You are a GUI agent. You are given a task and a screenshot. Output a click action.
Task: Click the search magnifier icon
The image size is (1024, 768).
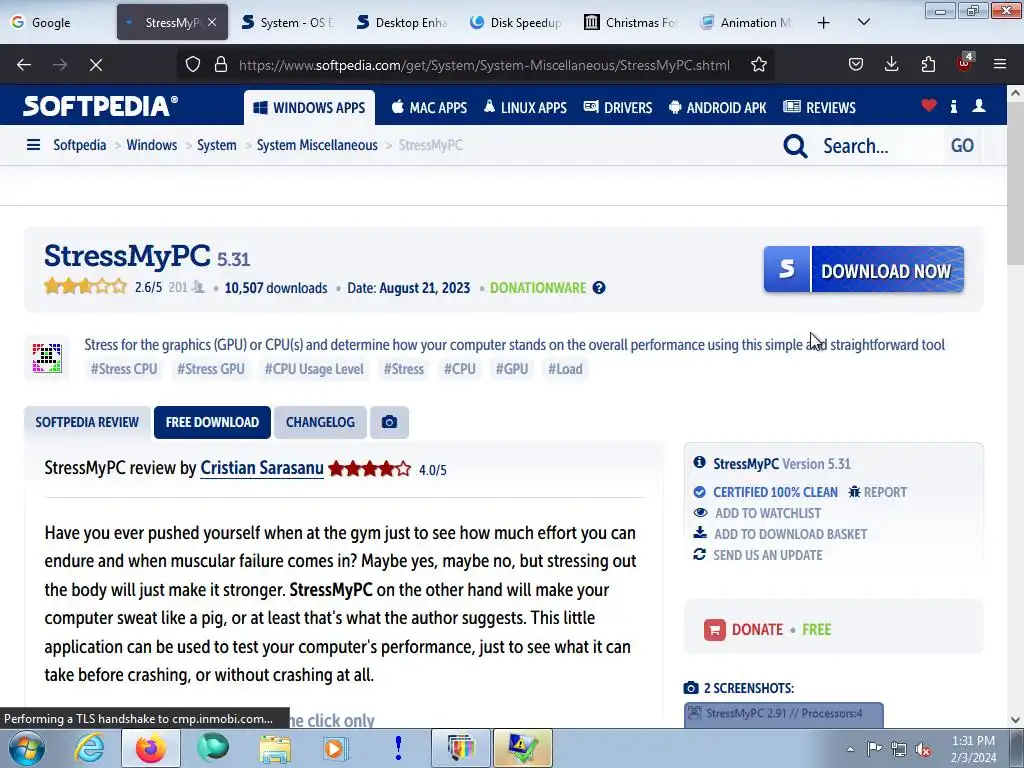(x=795, y=146)
